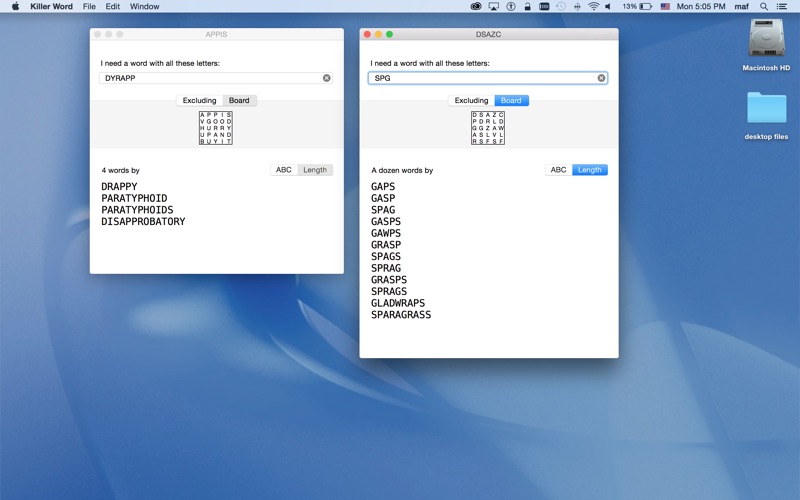Click the DYRAPP letters input field
The image size is (800, 500).
(216, 78)
